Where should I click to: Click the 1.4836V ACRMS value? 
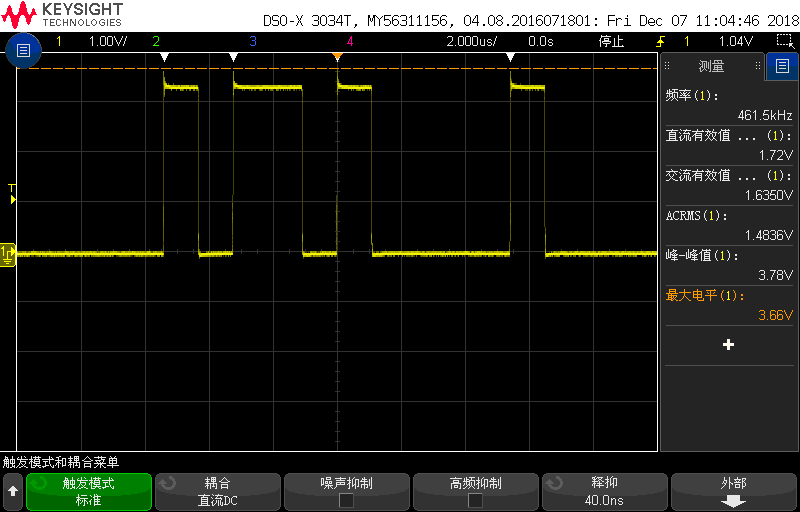point(769,236)
